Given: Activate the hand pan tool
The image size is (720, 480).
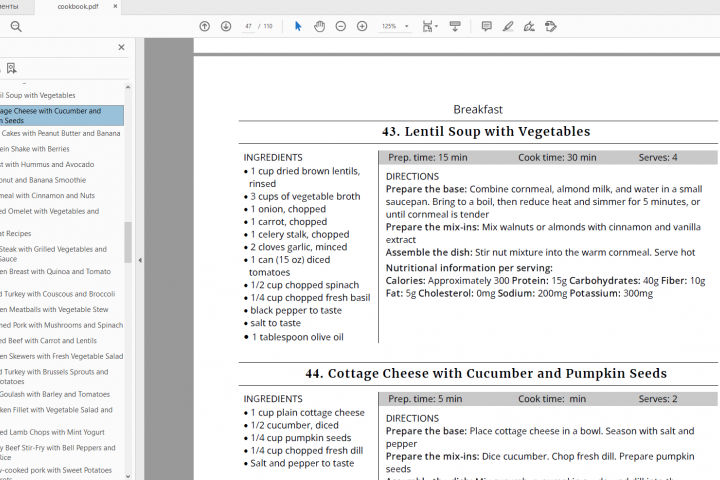Looking at the screenshot, I should point(319,26).
